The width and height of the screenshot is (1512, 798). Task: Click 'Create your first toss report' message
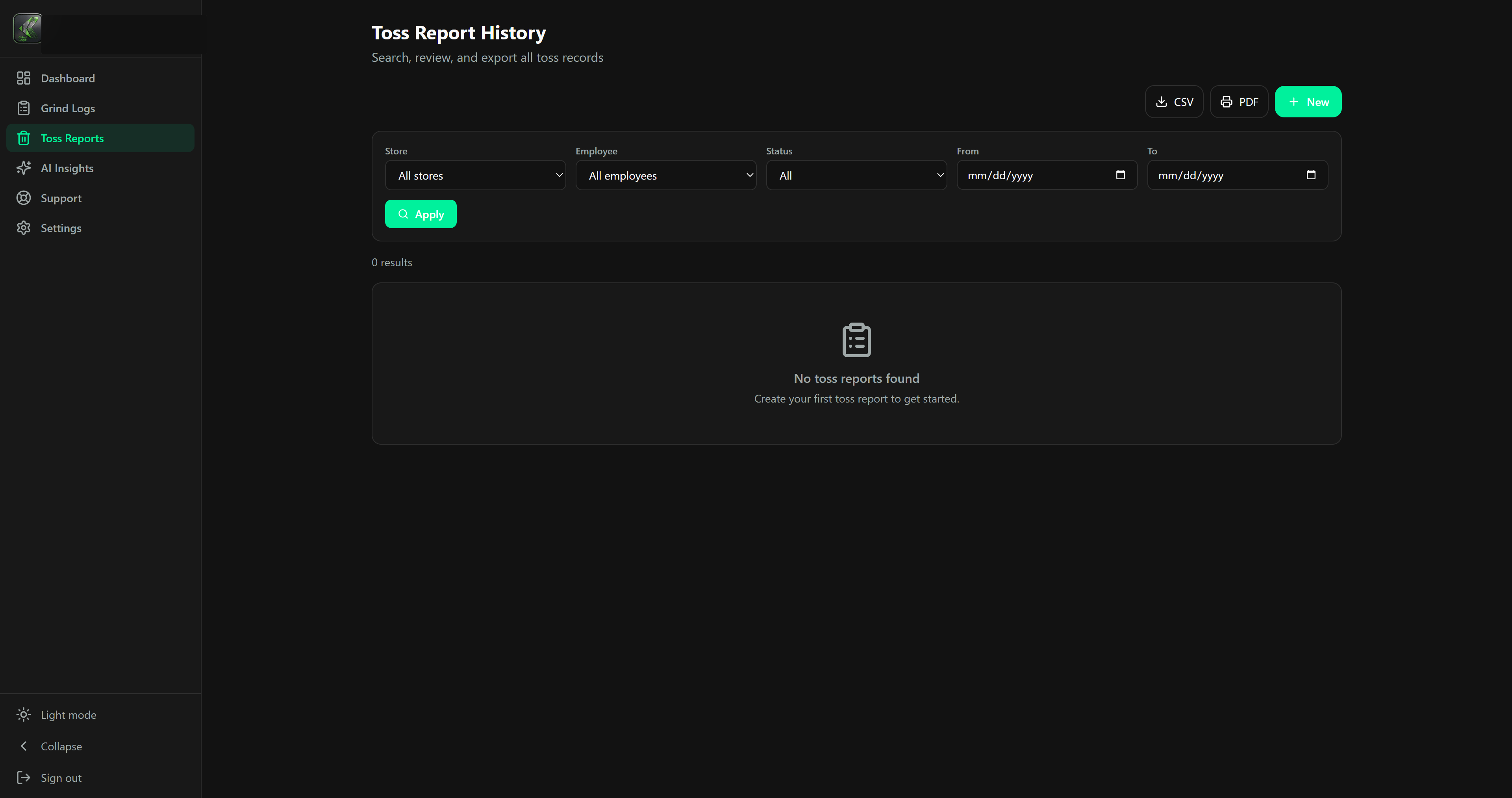[x=856, y=399]
